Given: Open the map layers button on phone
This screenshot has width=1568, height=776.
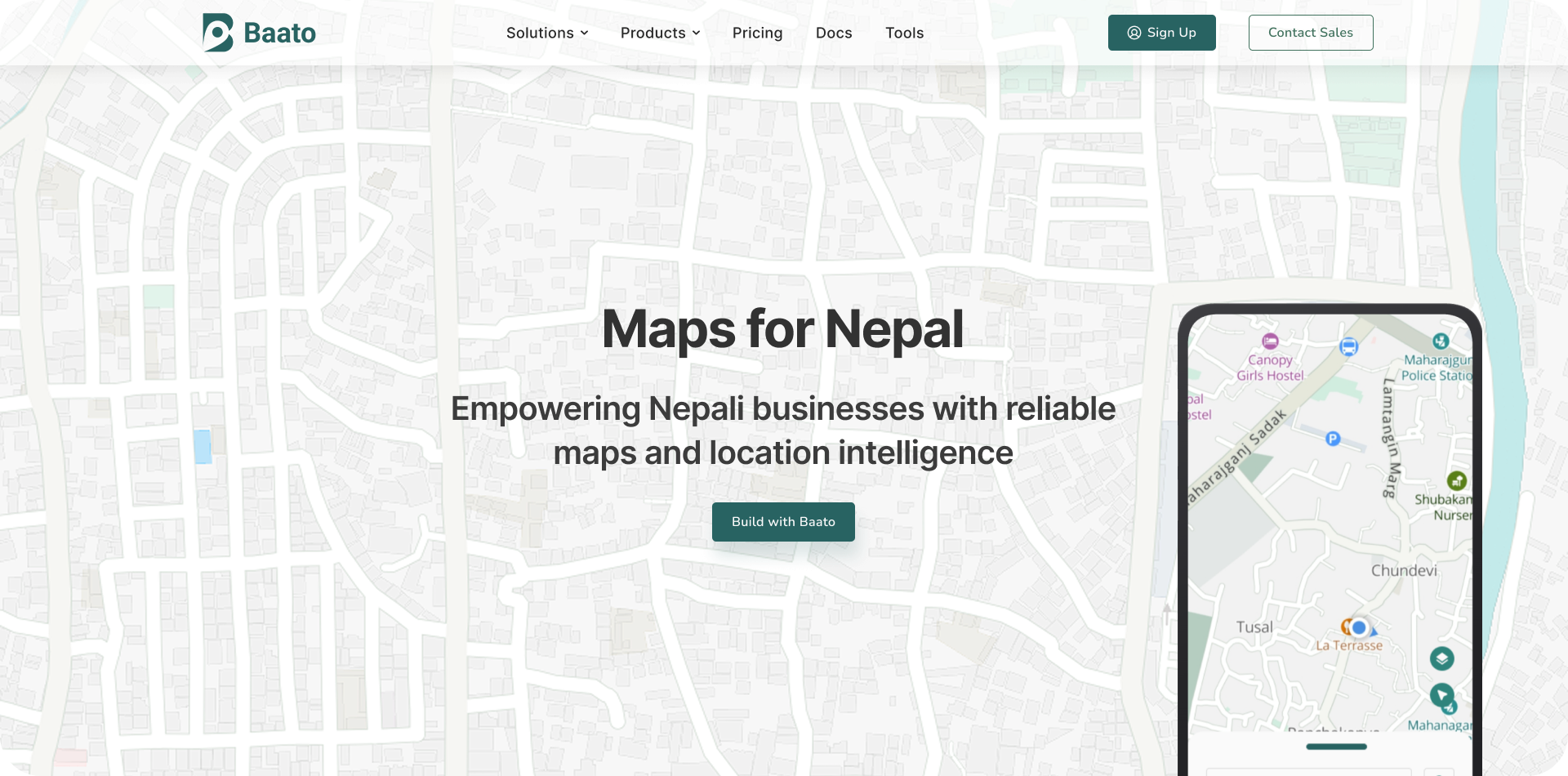Looking at the screenshot, I should tap(1441, 658).
